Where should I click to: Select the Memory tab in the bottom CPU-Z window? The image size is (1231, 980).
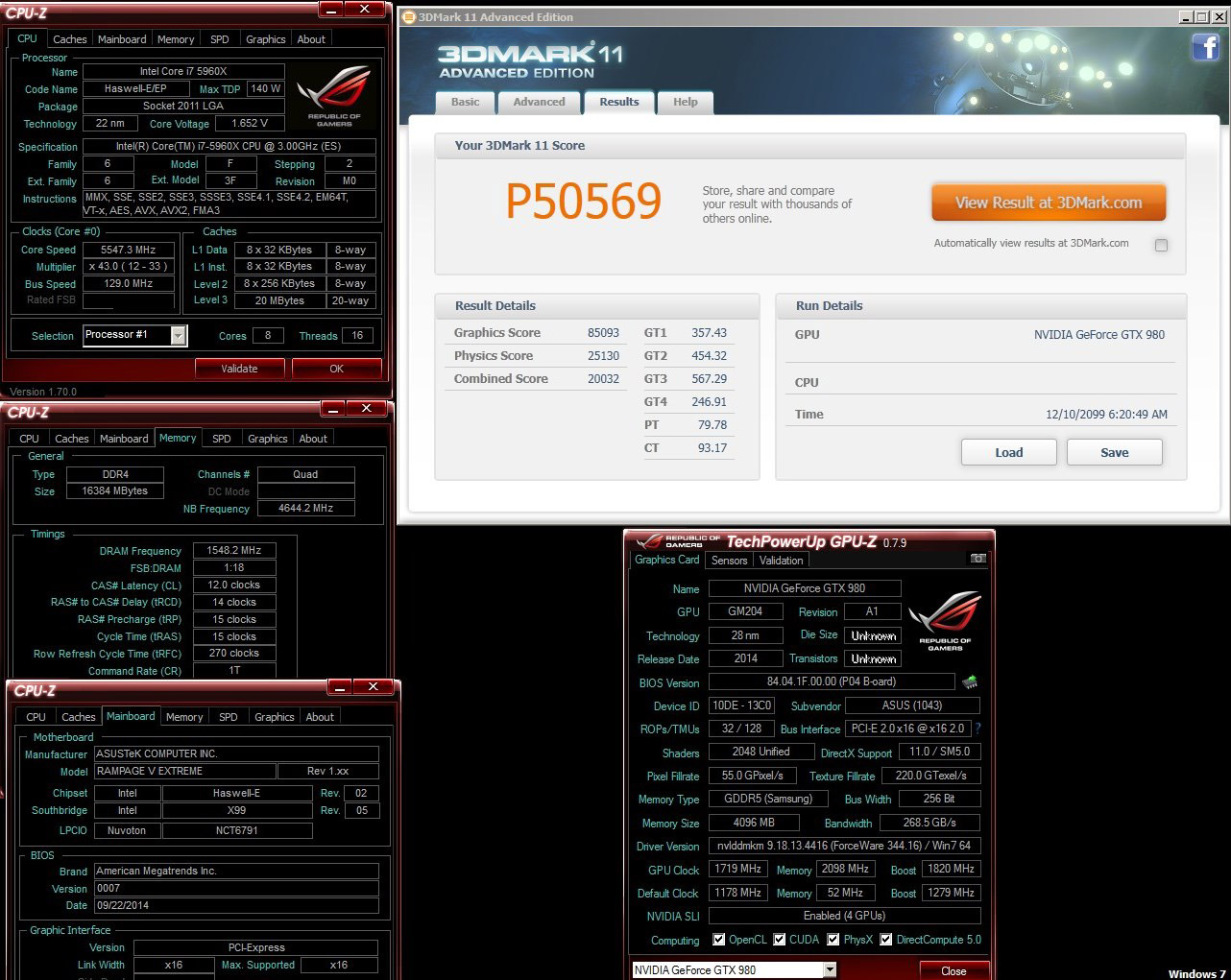coord(184,717)
